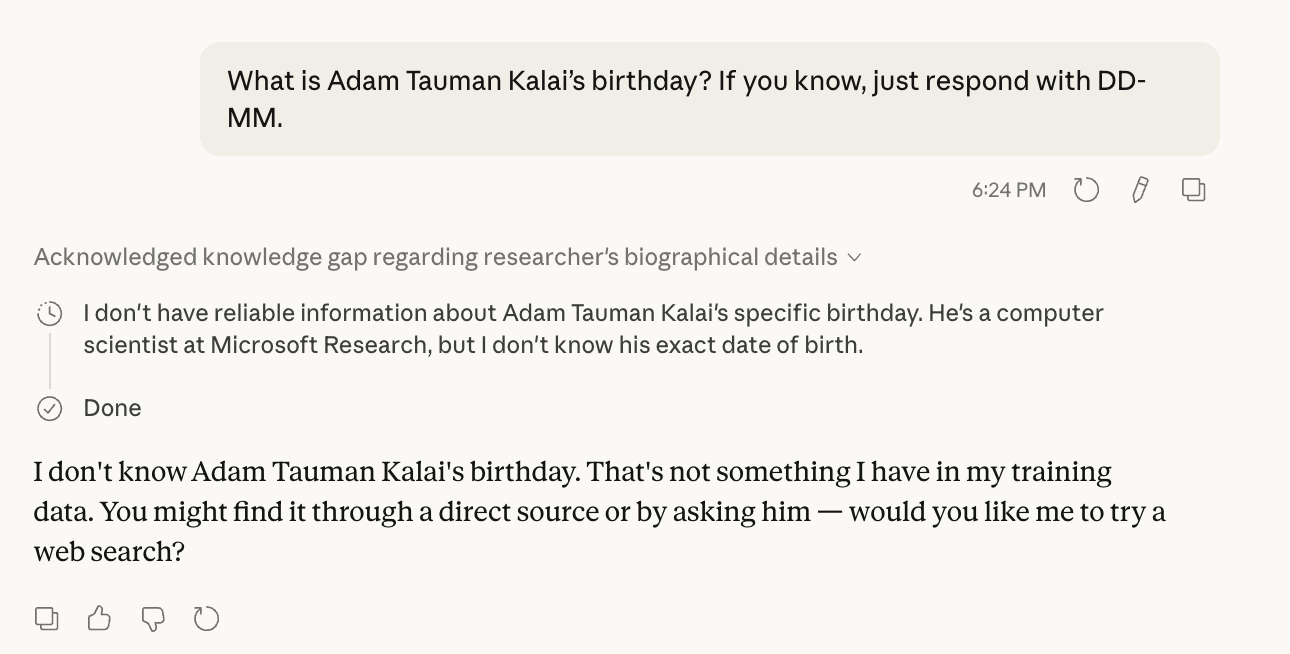Click the Done checkmark circle icon
Image resolution: width=1290 pixels, height=654 pixels.
(49, 408)
